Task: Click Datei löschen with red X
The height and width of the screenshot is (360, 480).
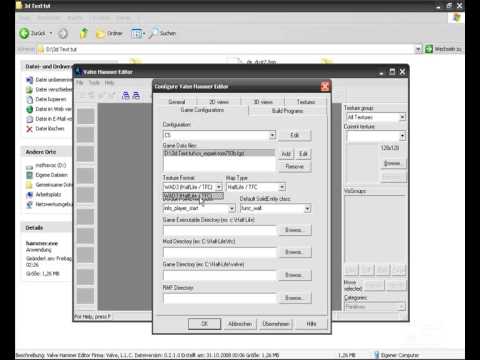Action: click(x=45, y=129)
